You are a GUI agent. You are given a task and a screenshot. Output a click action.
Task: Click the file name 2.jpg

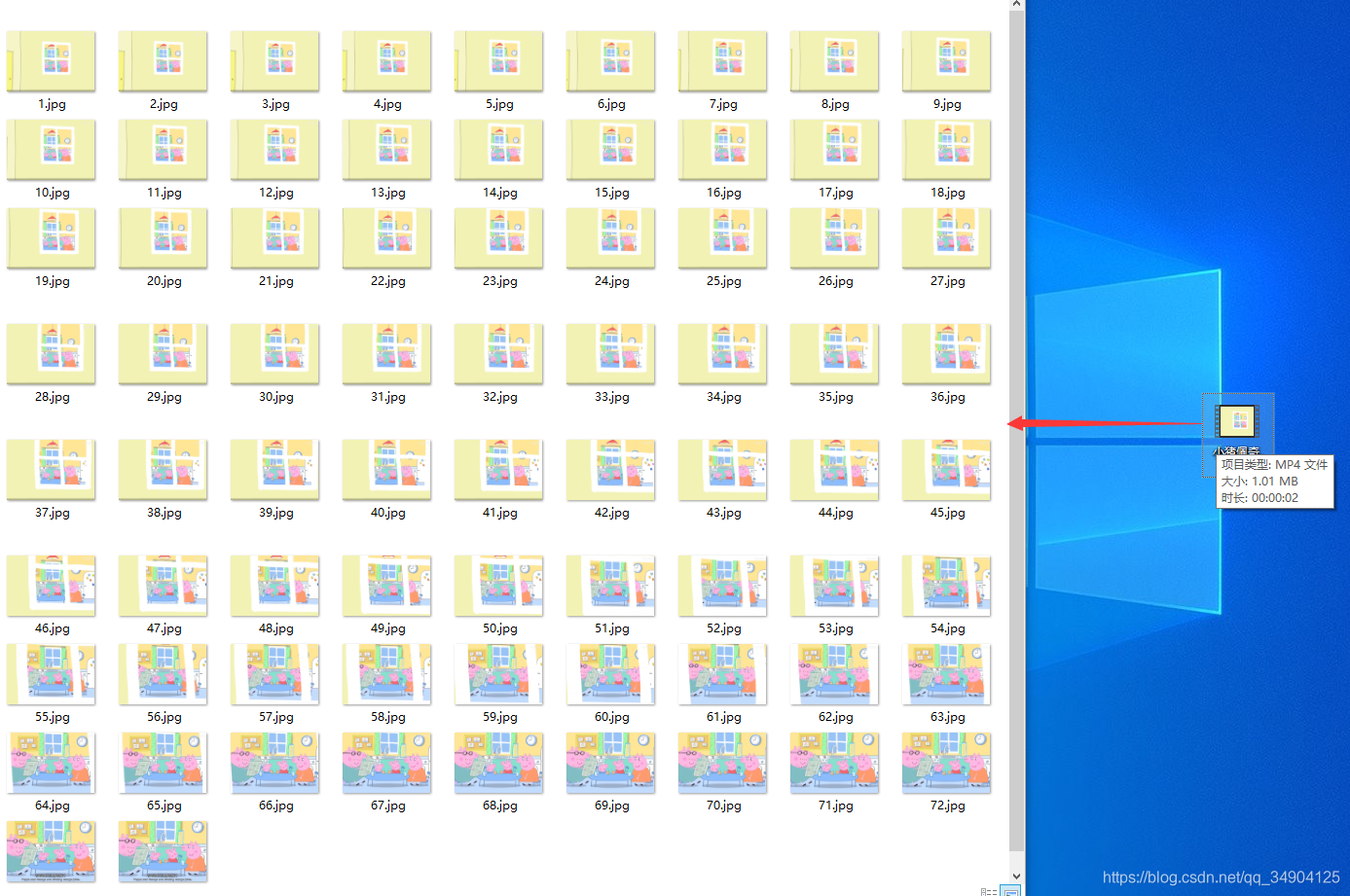(x=164, y=104)
